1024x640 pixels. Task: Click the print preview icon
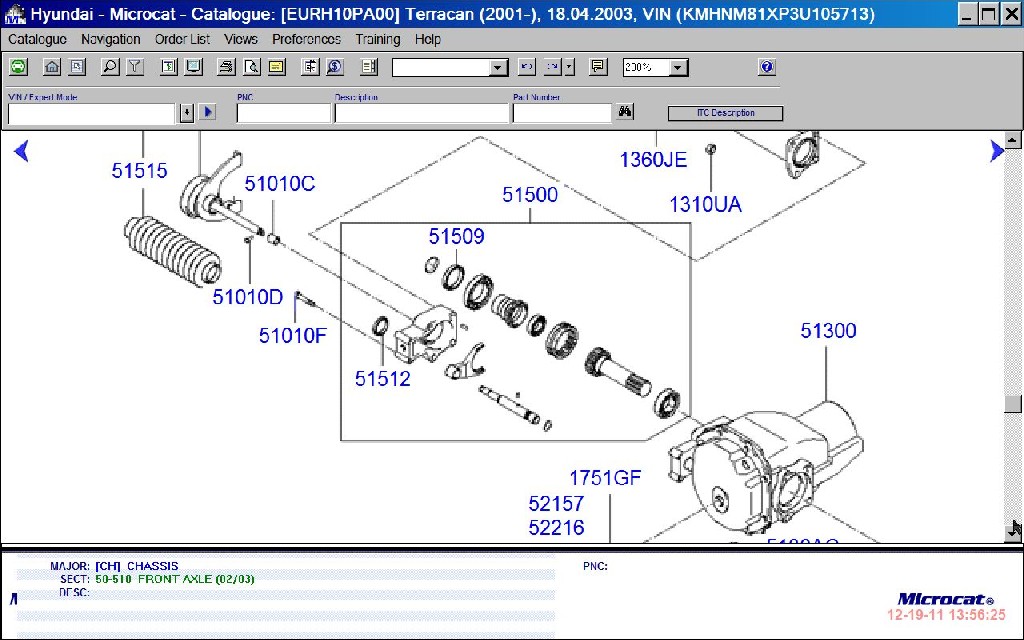pos(251,67)
